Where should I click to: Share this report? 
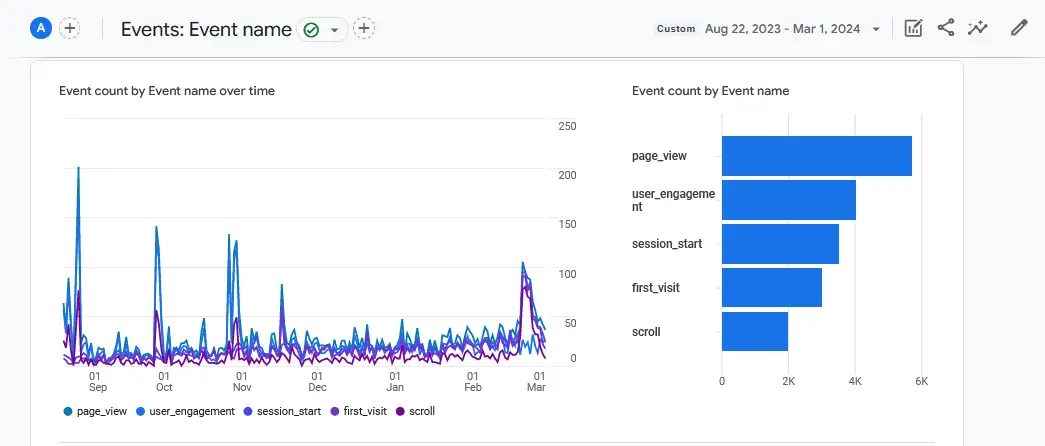point(945,28)
